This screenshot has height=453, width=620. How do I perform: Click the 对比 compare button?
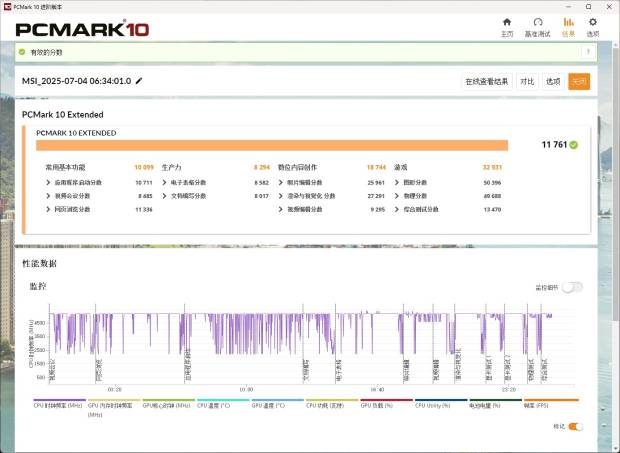[x=527, y=81]
